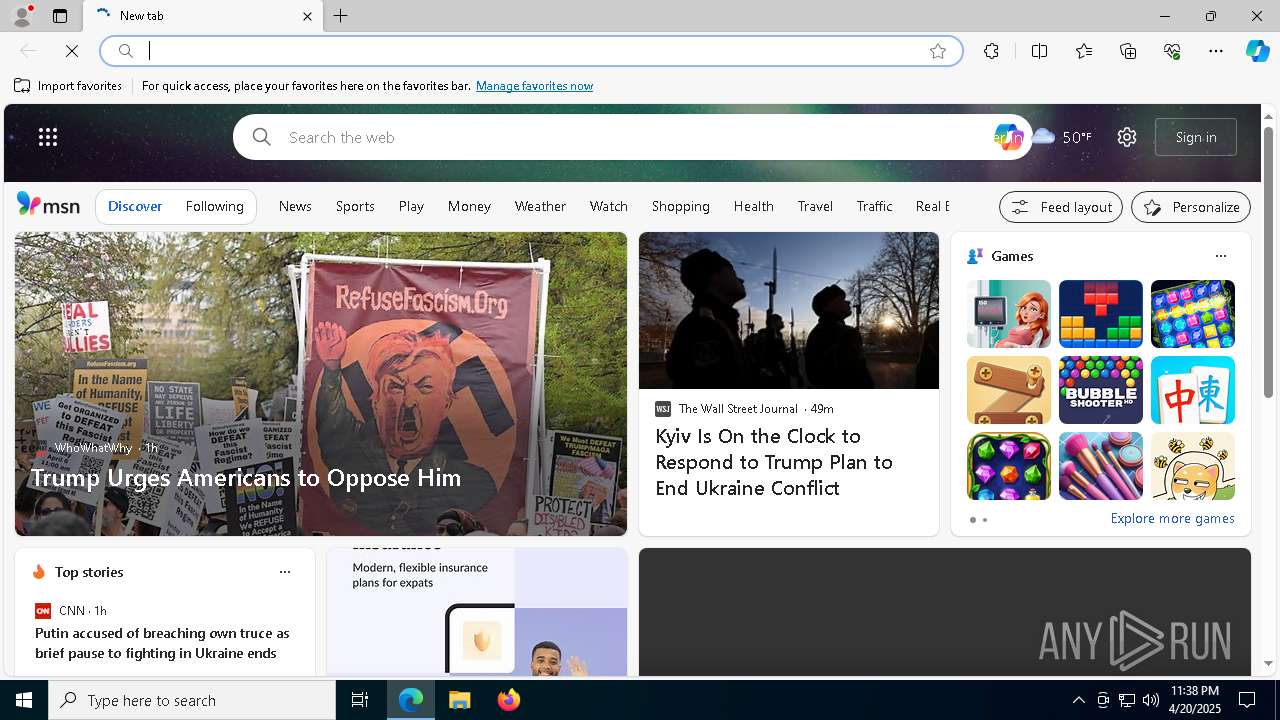Open browser Extensions icon

pyautogui.click(x=991, y=51)
